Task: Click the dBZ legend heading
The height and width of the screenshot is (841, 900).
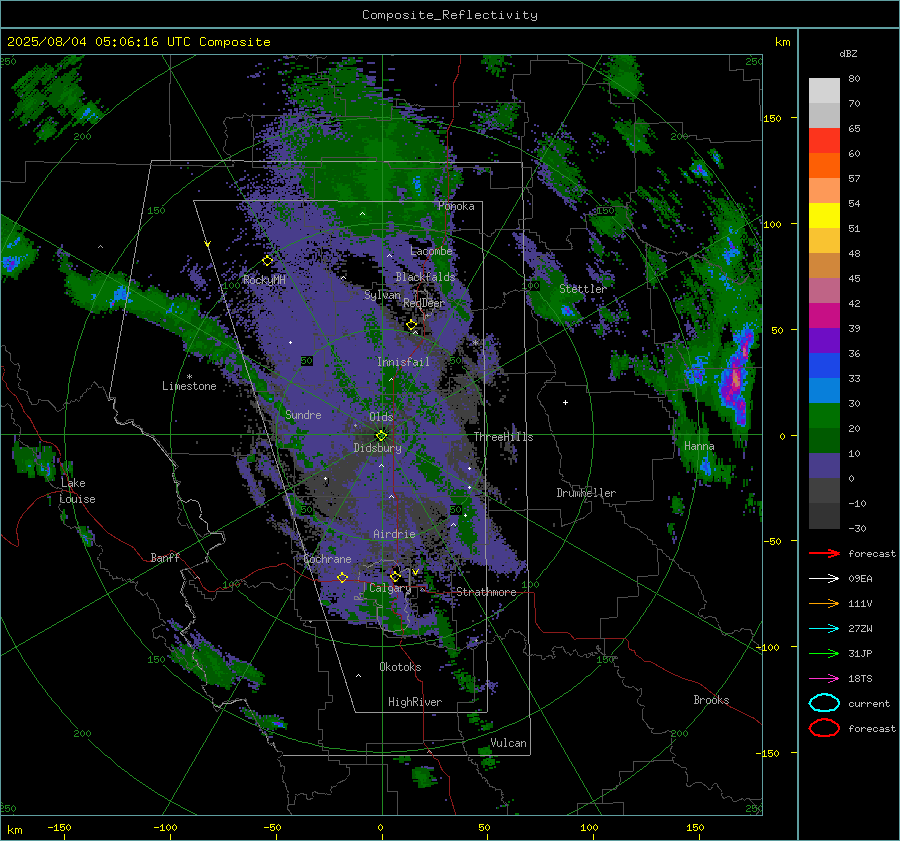Action: 848,53
